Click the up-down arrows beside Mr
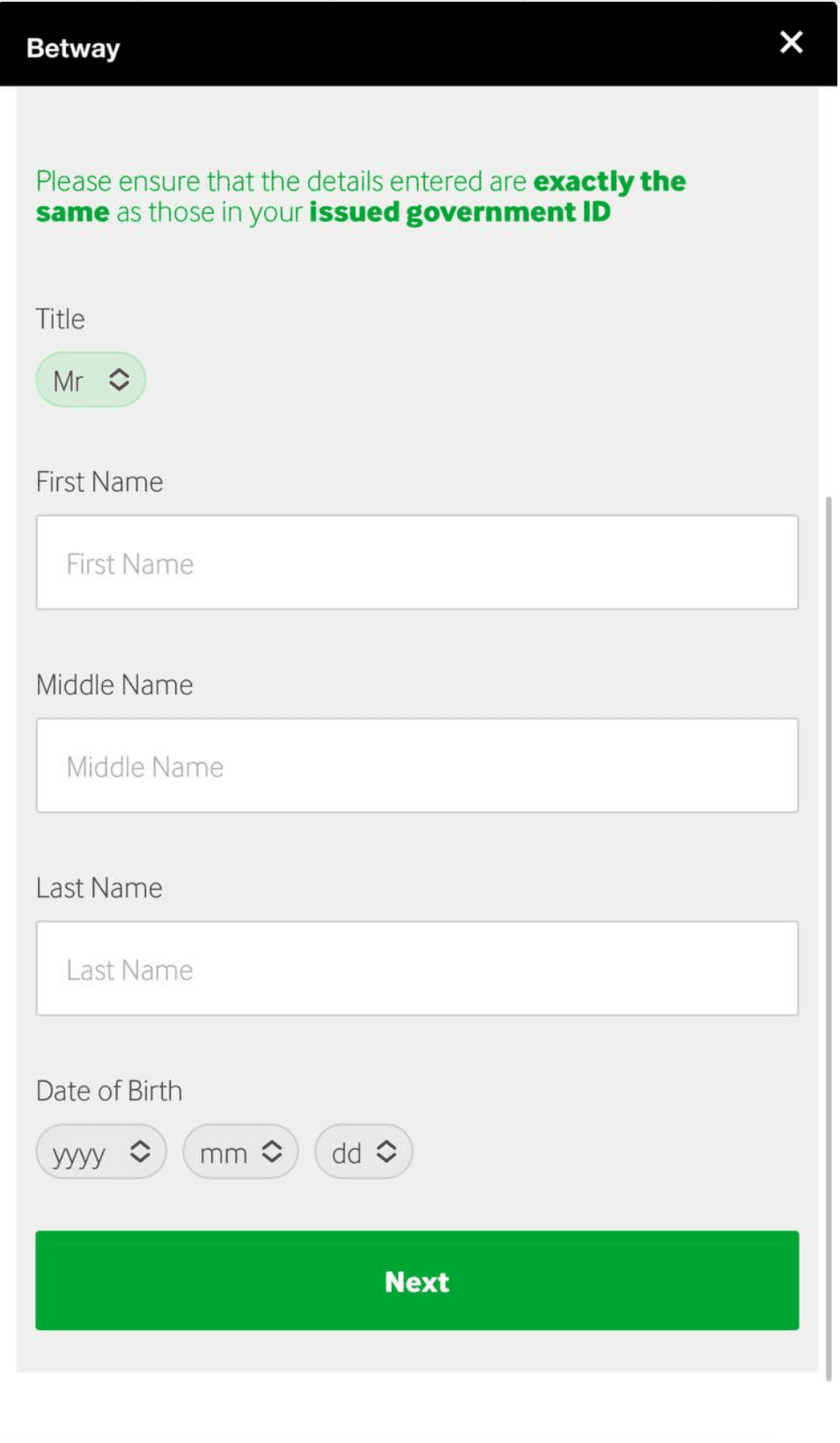The image size is (840, 1443). (x=119, y=380)
